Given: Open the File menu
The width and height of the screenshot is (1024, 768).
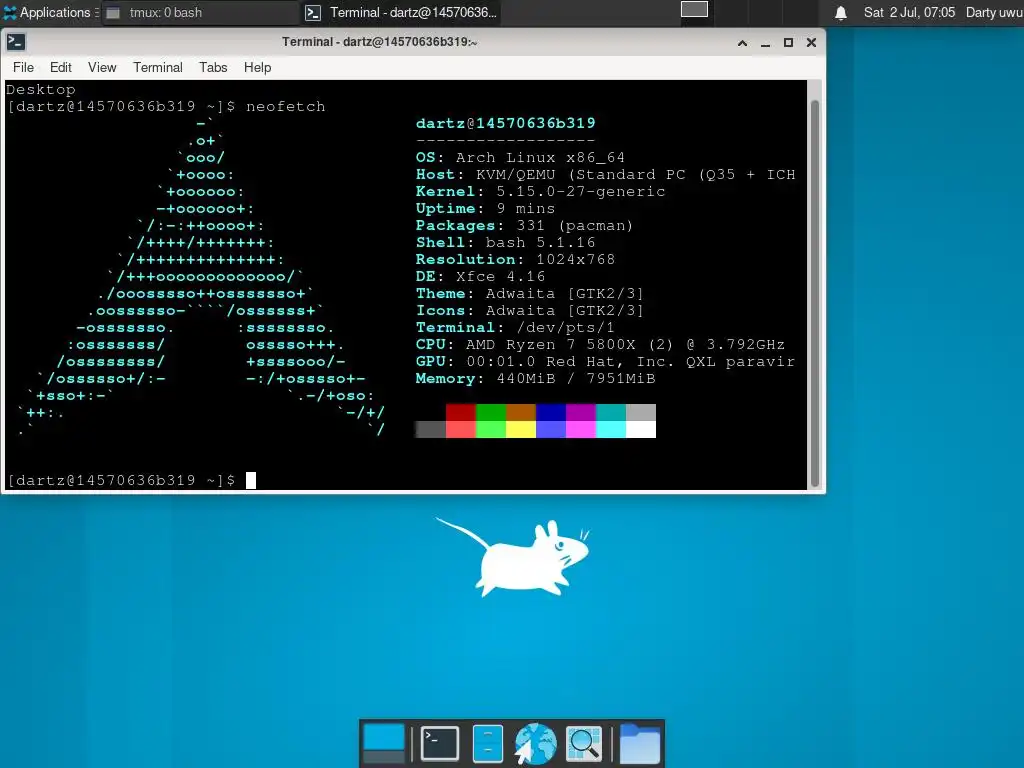Looking at the screenshot, I should pos(24,67).
